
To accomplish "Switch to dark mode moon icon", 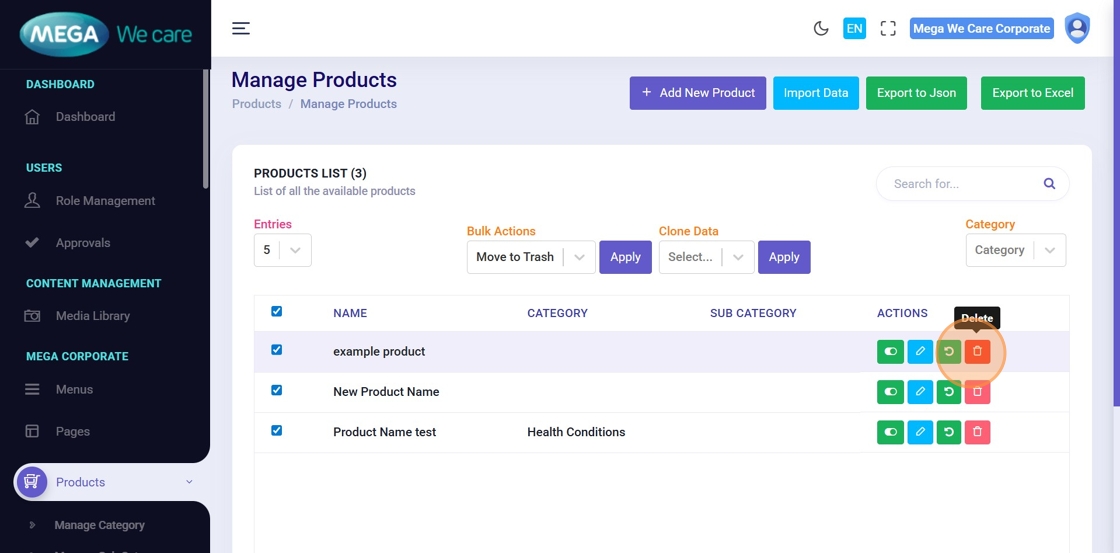I will (821, 28).
